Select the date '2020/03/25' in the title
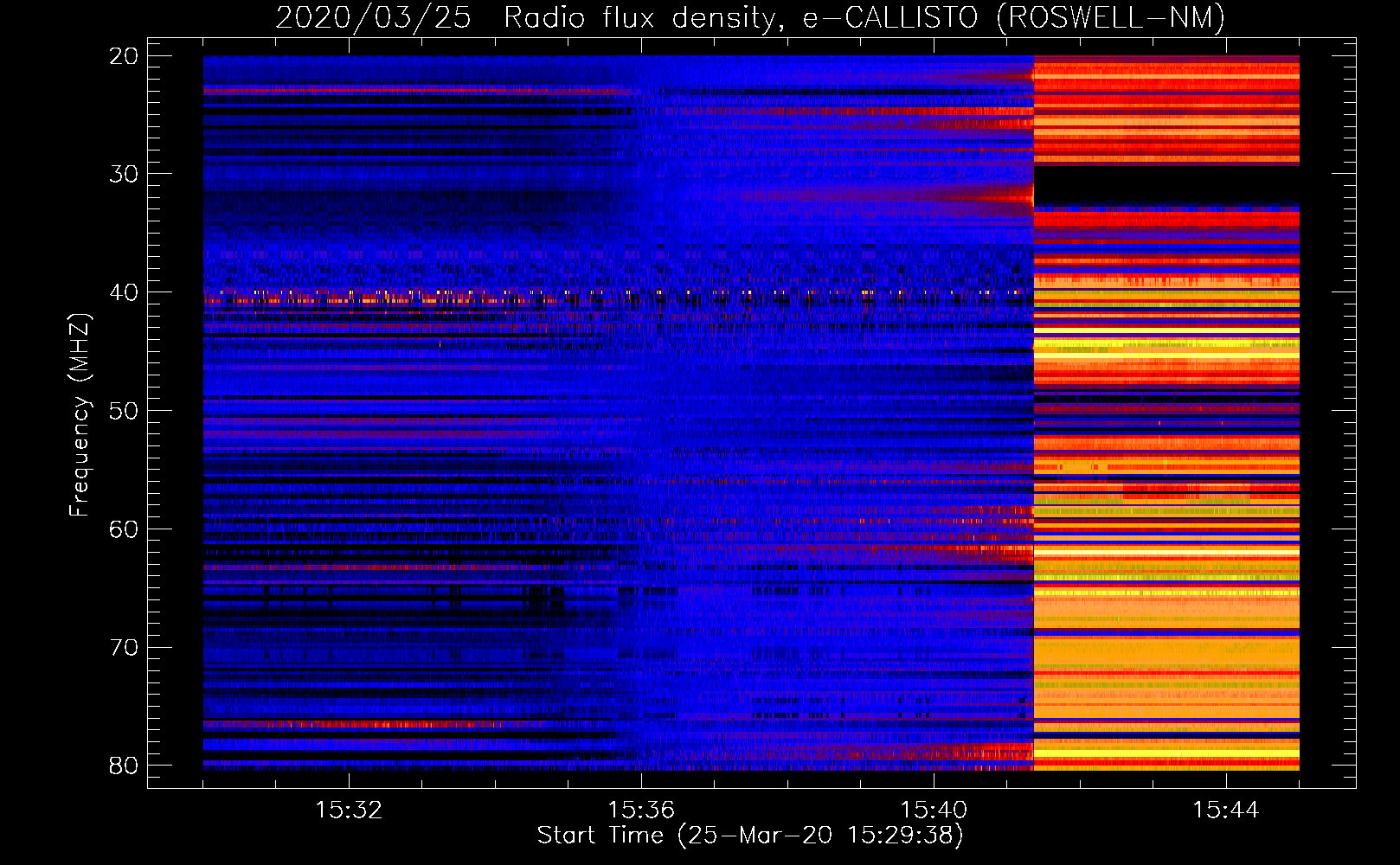This screenshot has width=1400, height=865. pyautogui.click(x=373, y=17)
